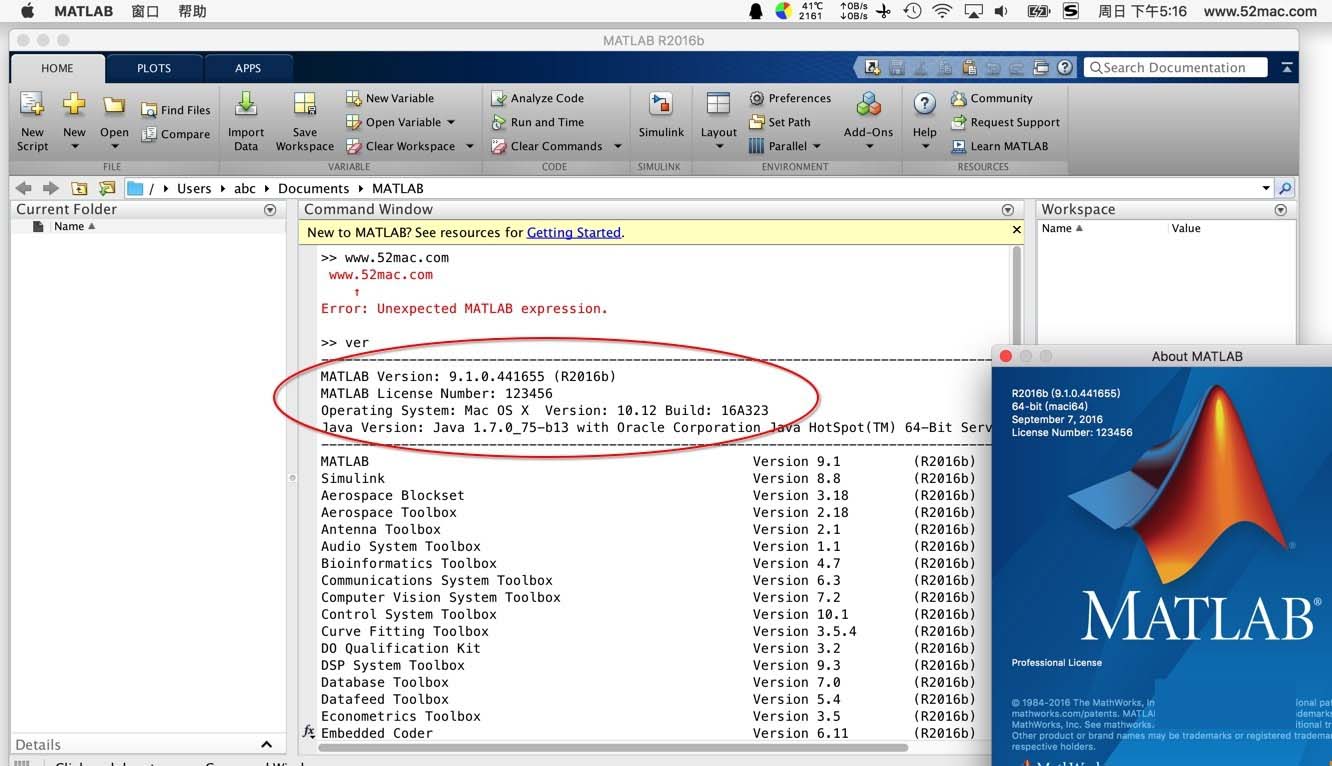Click the switch windows icon in quick access toolbar
Image resolution: width=1332 pixels, height=766 pixels.
click(1041, 68)
